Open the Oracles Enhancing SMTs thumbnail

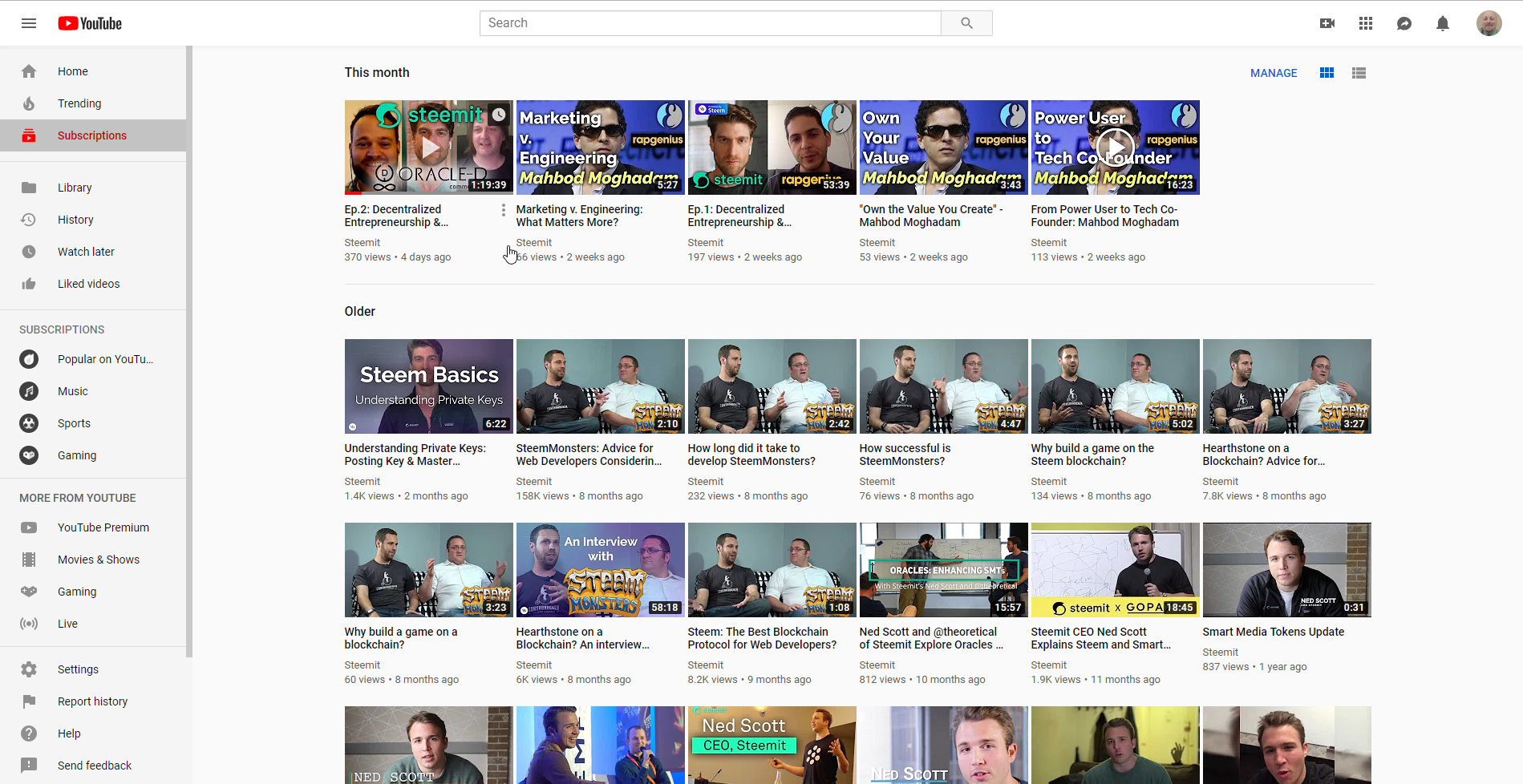tap(944, 570)
